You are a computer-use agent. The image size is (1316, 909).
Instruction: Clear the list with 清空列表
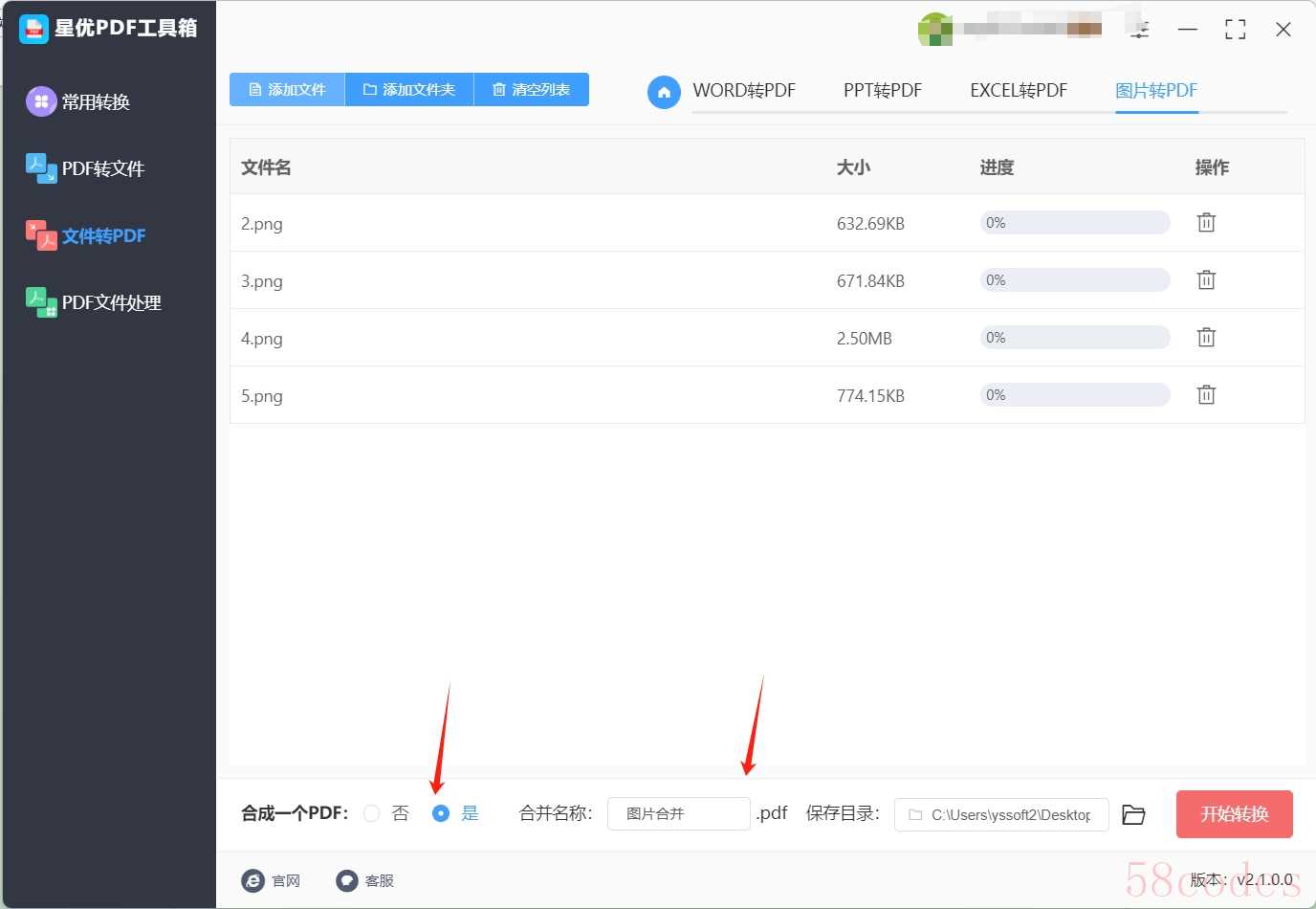532,89
